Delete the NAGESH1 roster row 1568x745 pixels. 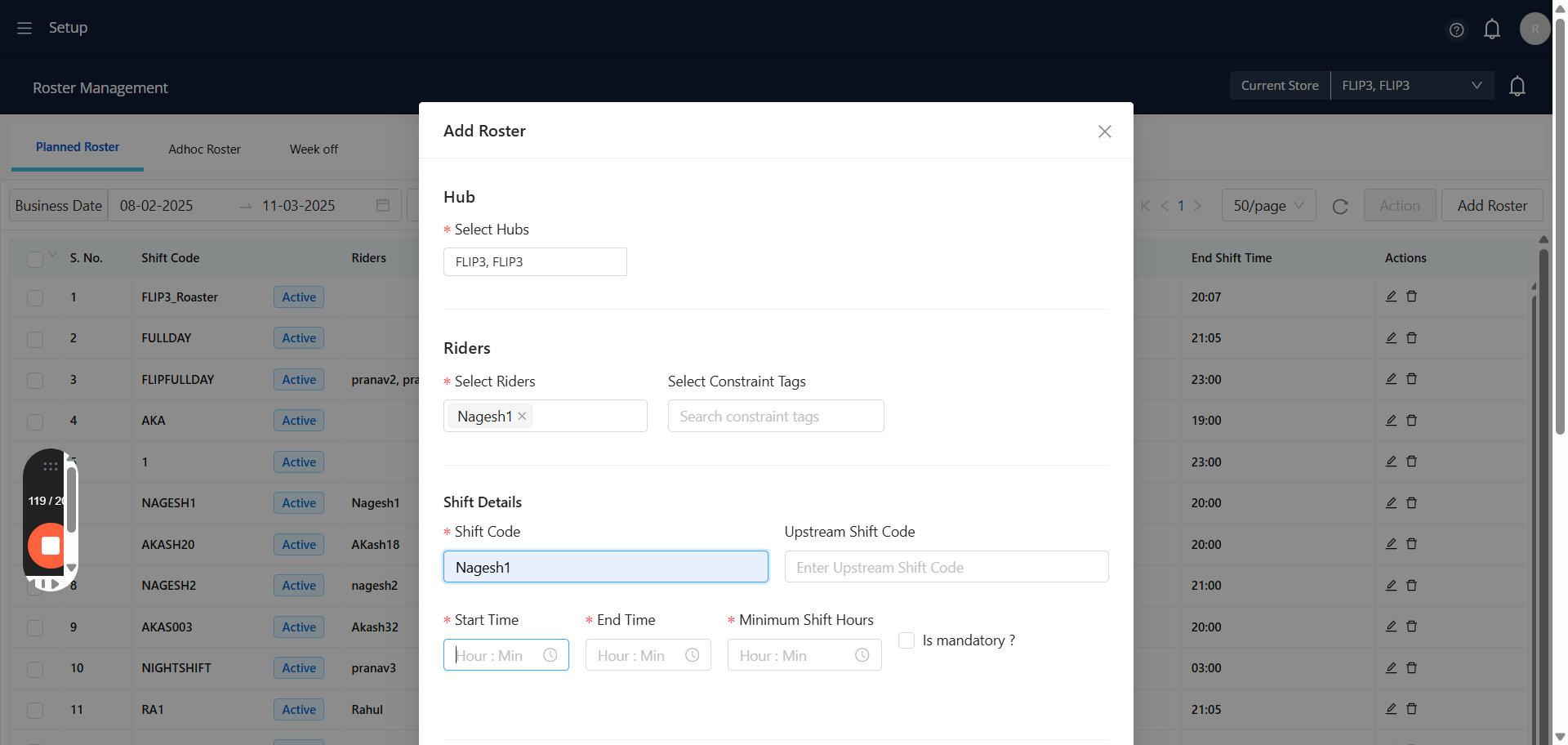point(1411,502)
